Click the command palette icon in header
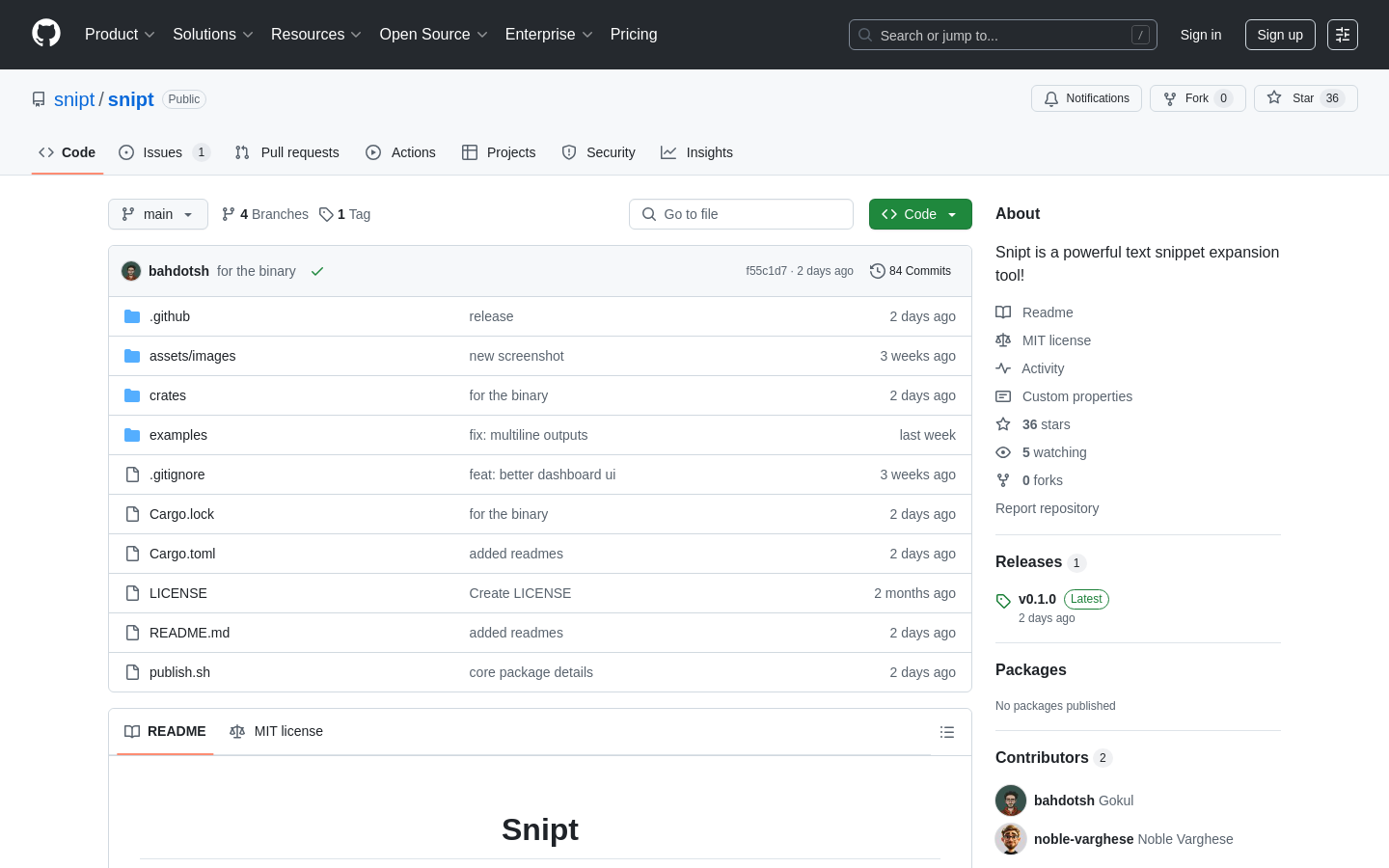 coord(1343,35)
